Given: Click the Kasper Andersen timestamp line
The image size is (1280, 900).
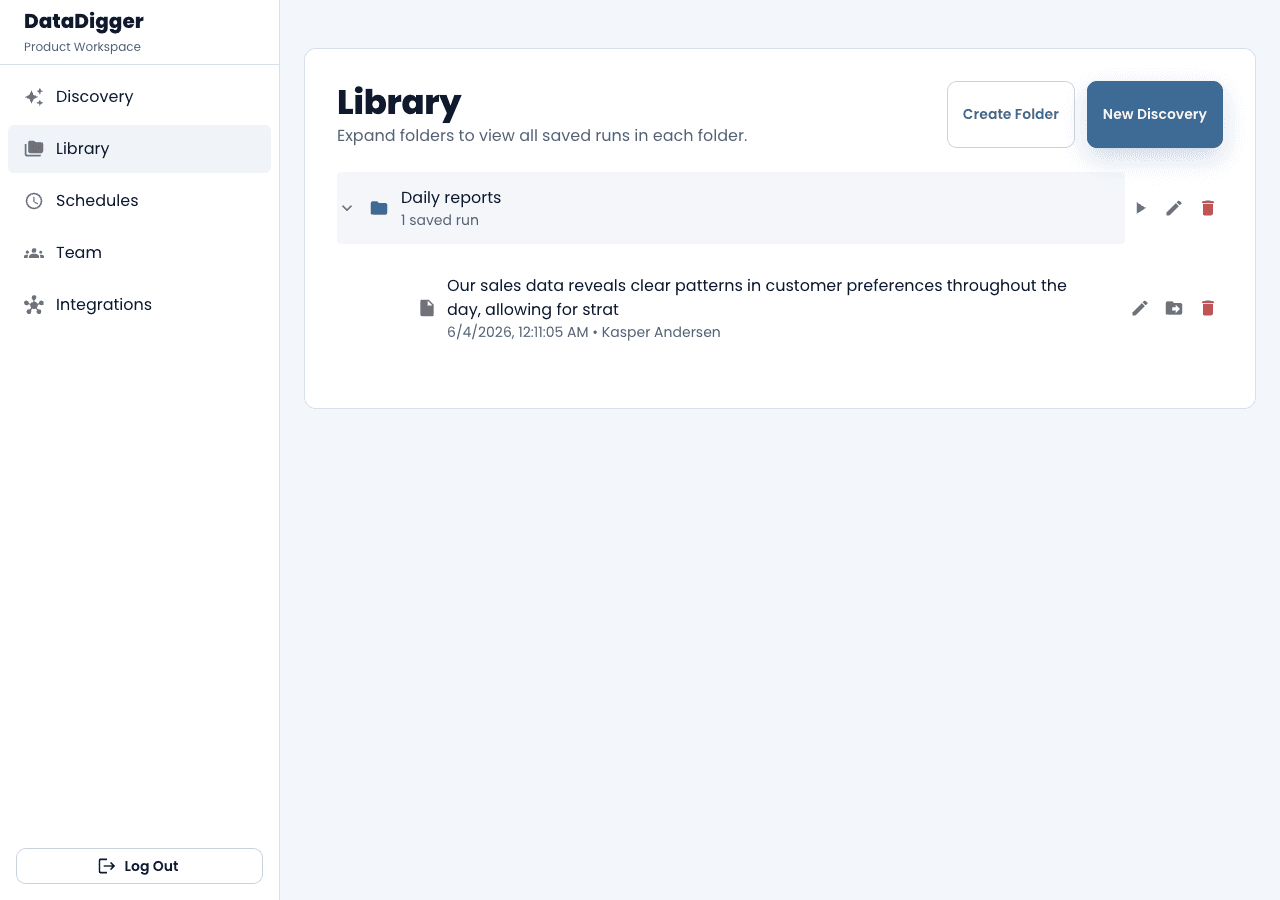Looking at the screenshot, I should coord(584,332).
